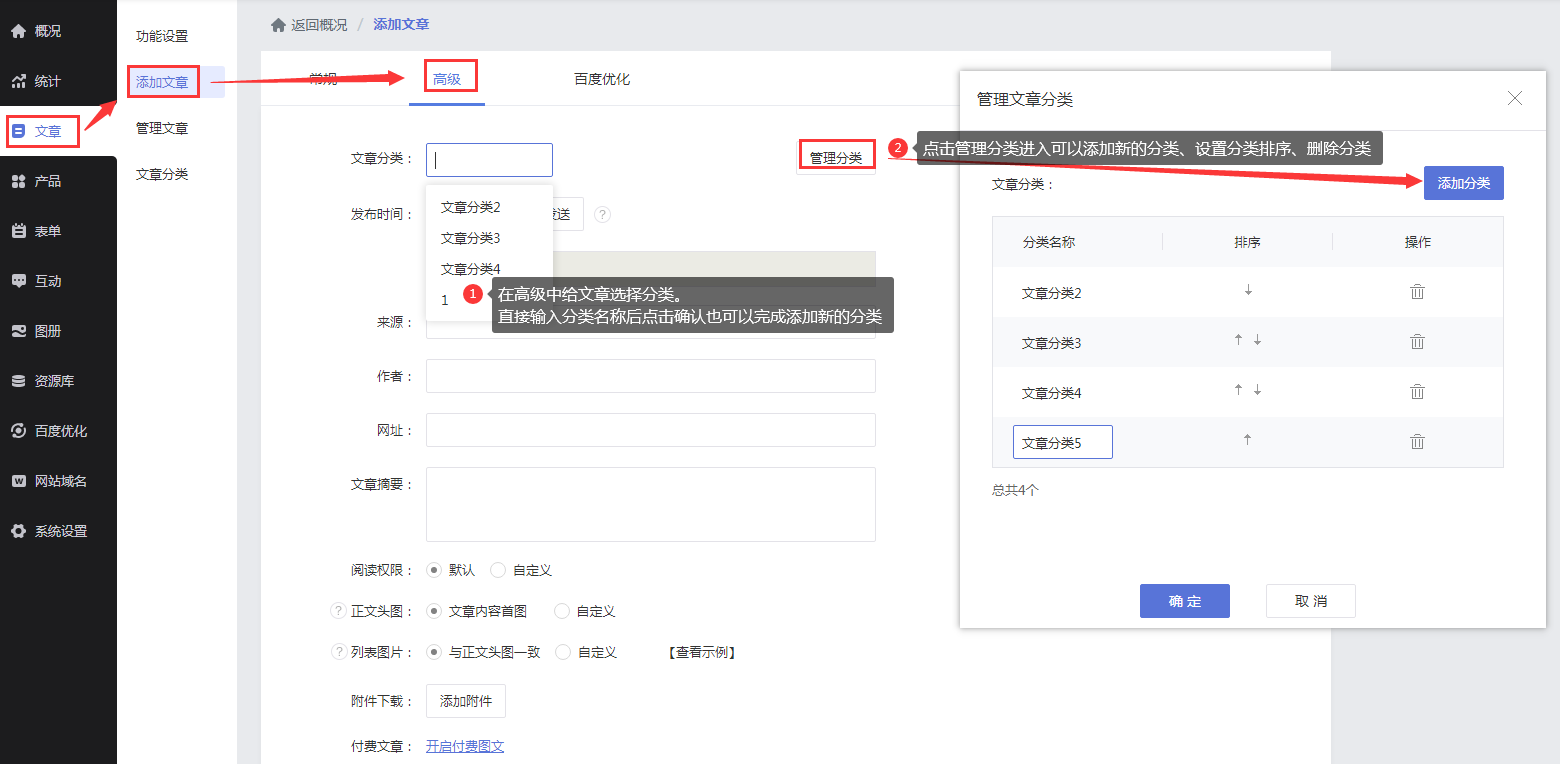
Task: Open the 【查看示例】 link
Action: coord(702,652)
